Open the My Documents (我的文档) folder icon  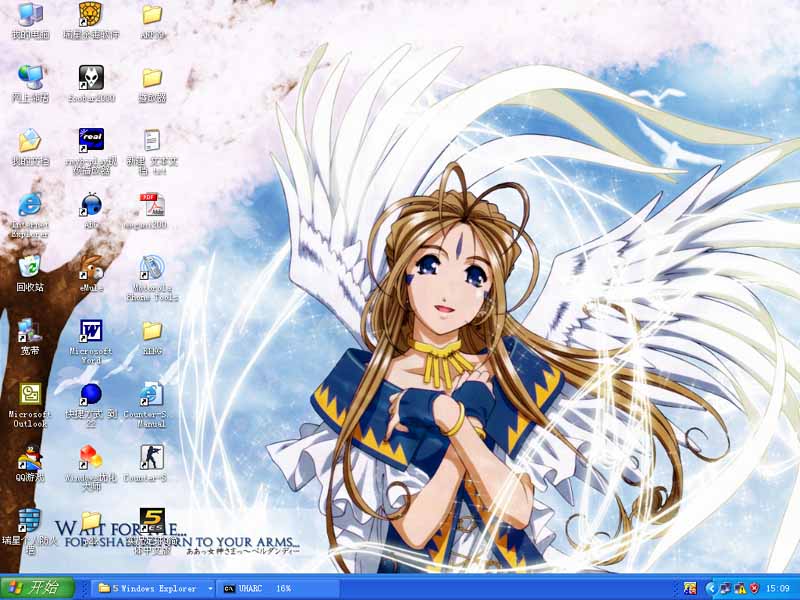coord(30,147)
